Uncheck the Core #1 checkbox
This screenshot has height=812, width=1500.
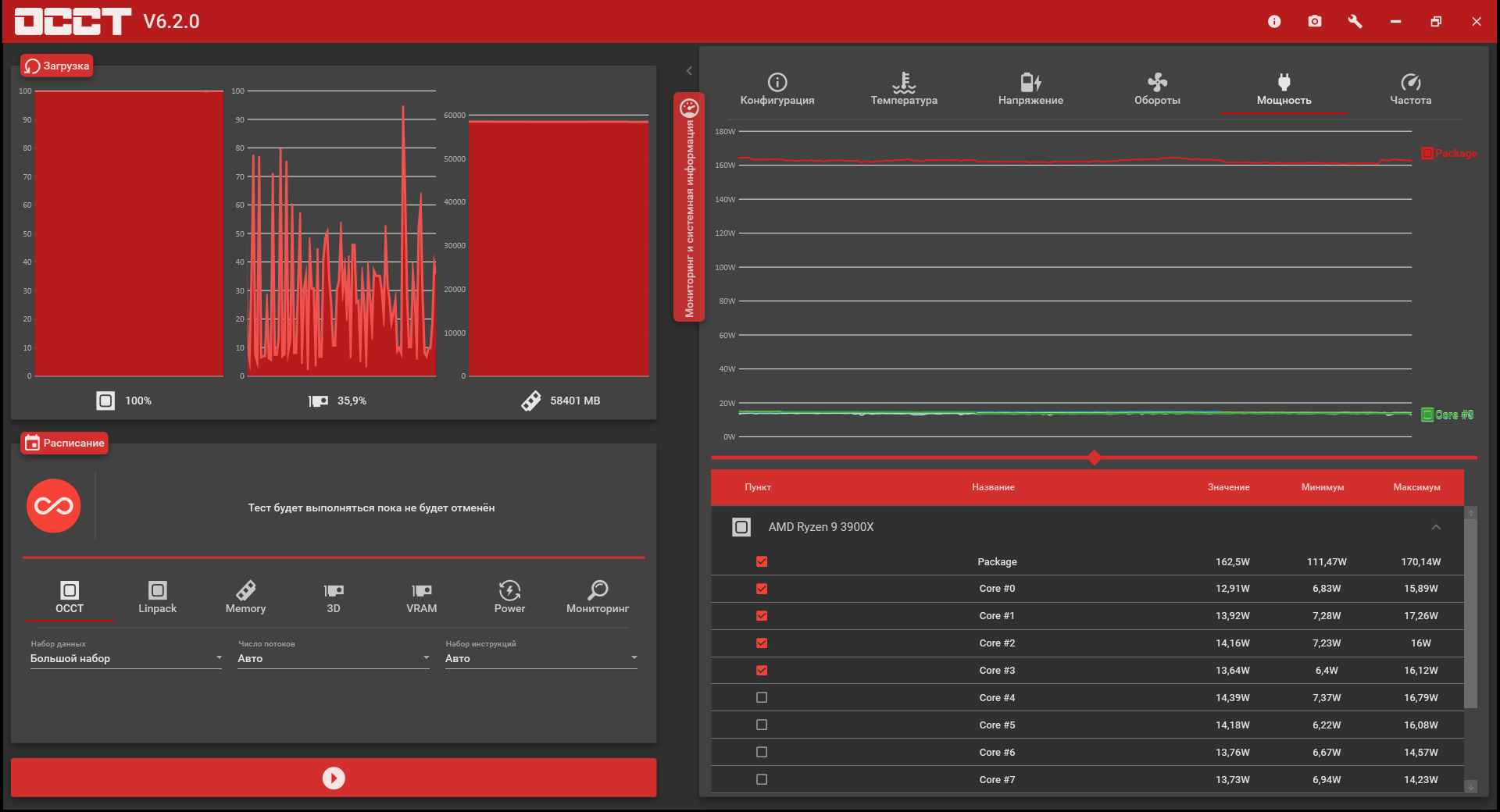click(x=762, y=616)
